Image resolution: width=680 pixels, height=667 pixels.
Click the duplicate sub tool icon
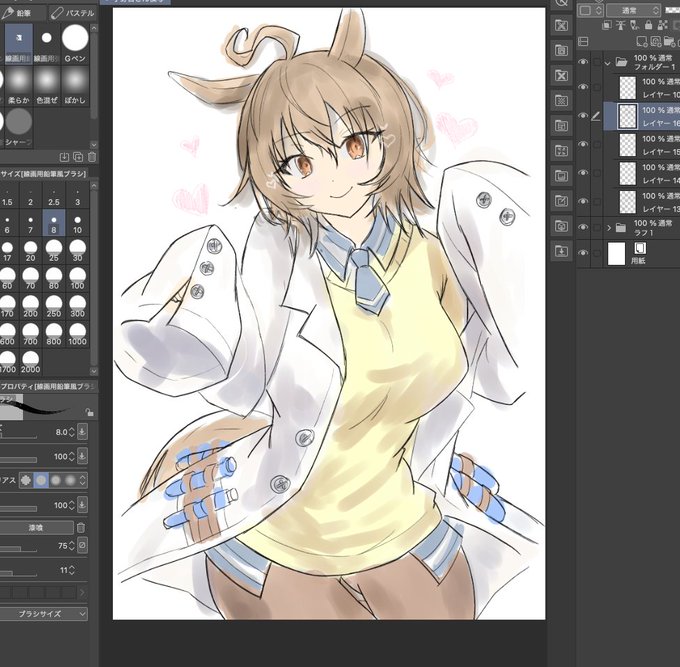(78, 157)
